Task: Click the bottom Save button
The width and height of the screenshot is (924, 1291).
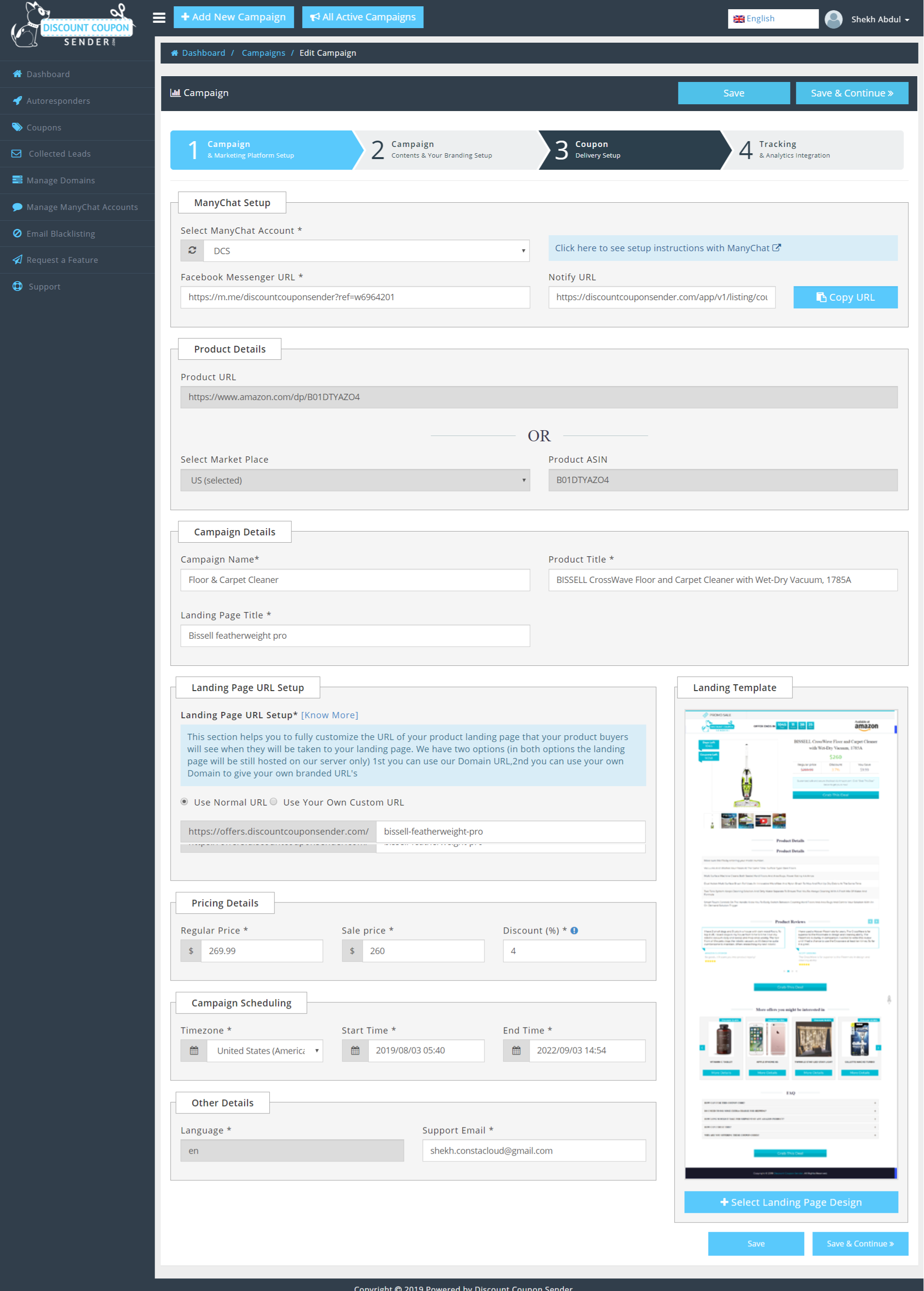Action: pyautogui.click(x=756, y=1243)
